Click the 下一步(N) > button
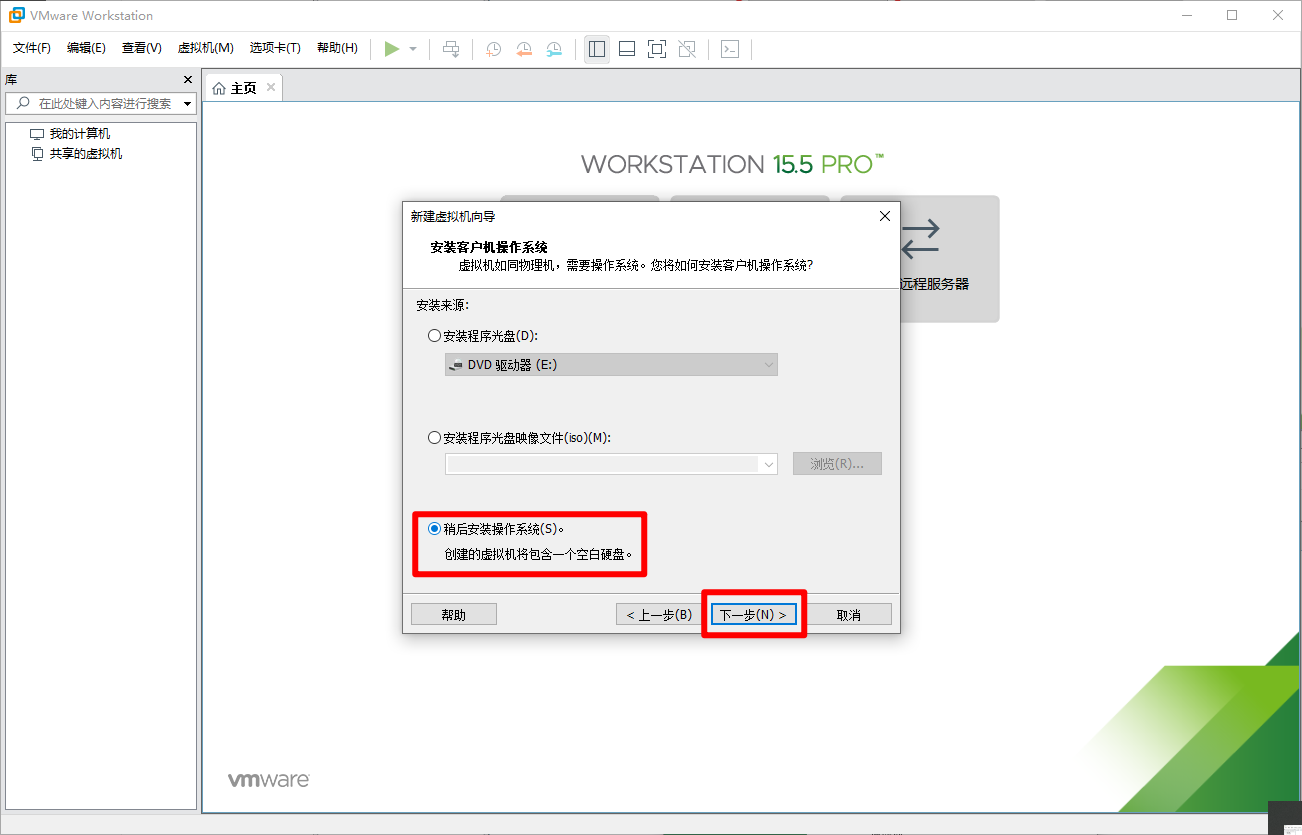 [754, 614]
